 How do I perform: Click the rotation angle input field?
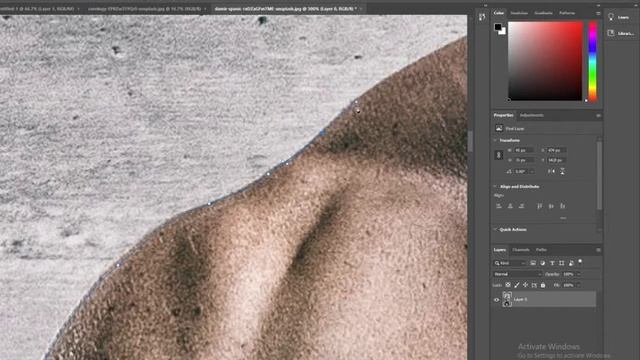tap(521, 171)
